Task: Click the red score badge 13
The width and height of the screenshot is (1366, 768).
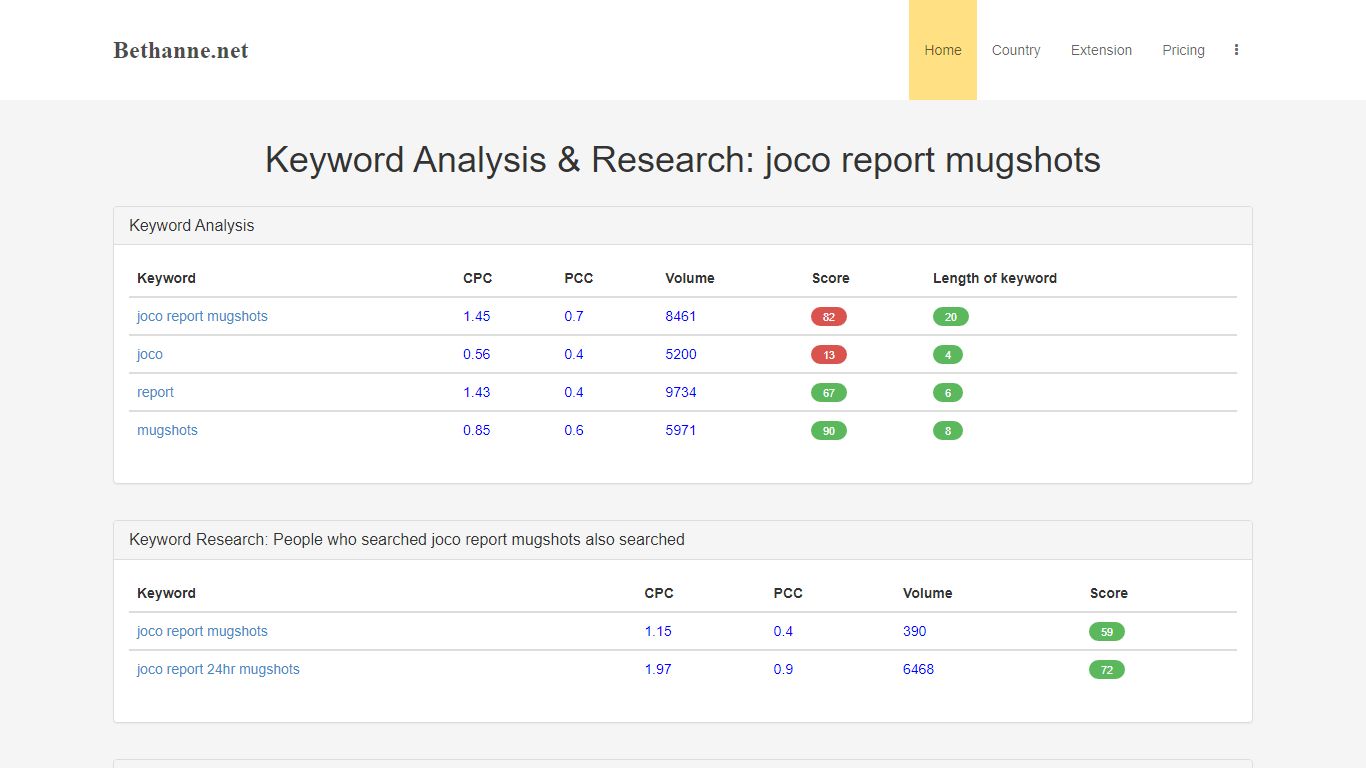Action: point(829,355)
